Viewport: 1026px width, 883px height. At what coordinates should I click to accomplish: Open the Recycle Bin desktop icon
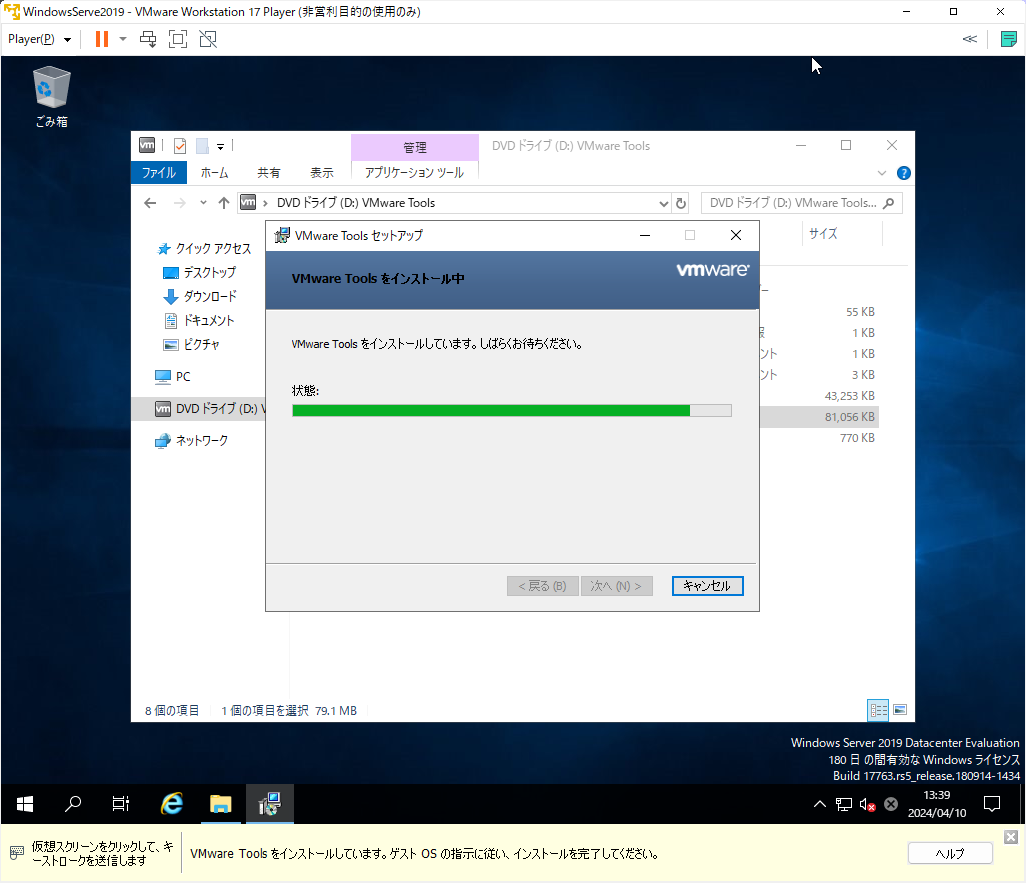point(52,96)
